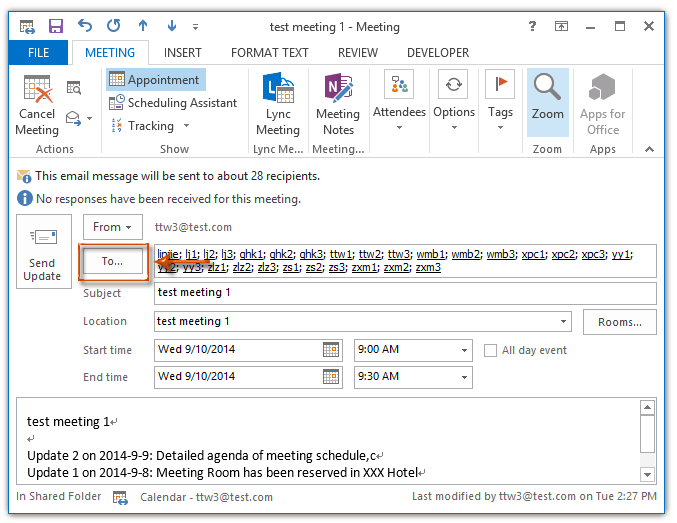
Task: Open the Start time calendar picker
Action: [331, 350]
